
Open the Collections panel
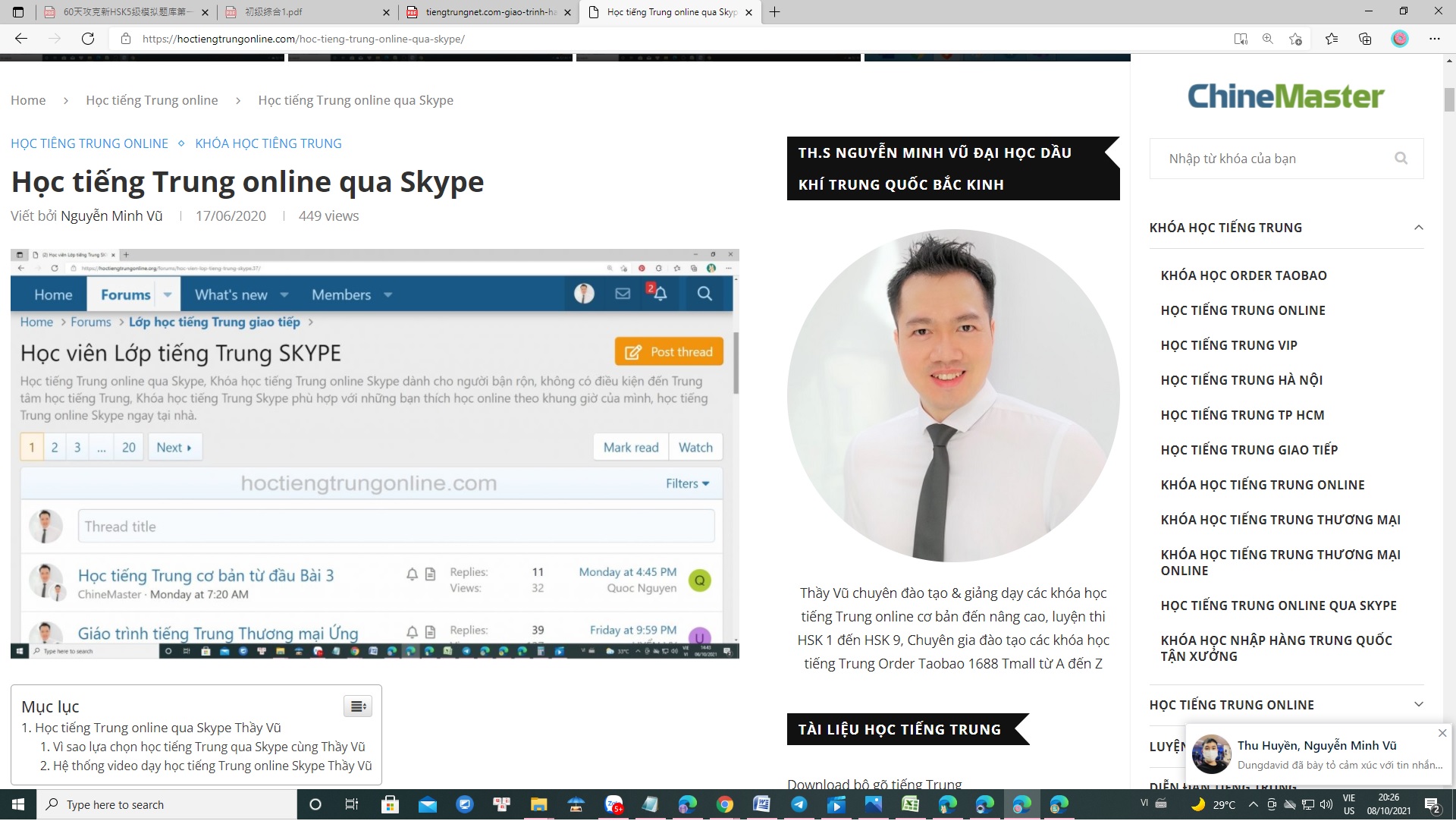pos(1365,39)
